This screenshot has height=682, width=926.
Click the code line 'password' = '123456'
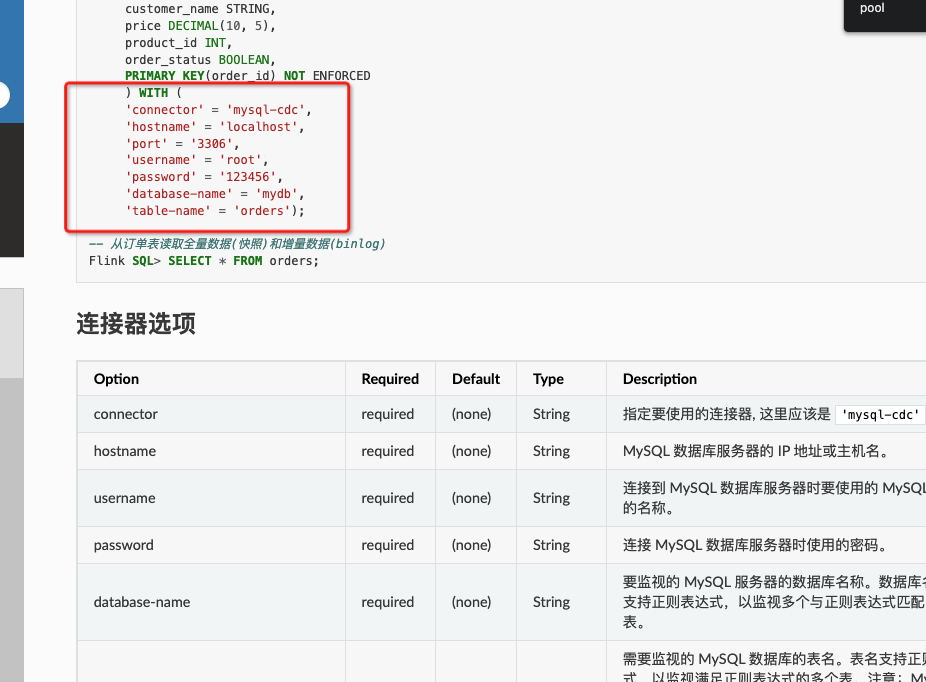pyautogui.click(x=204, y=177)
